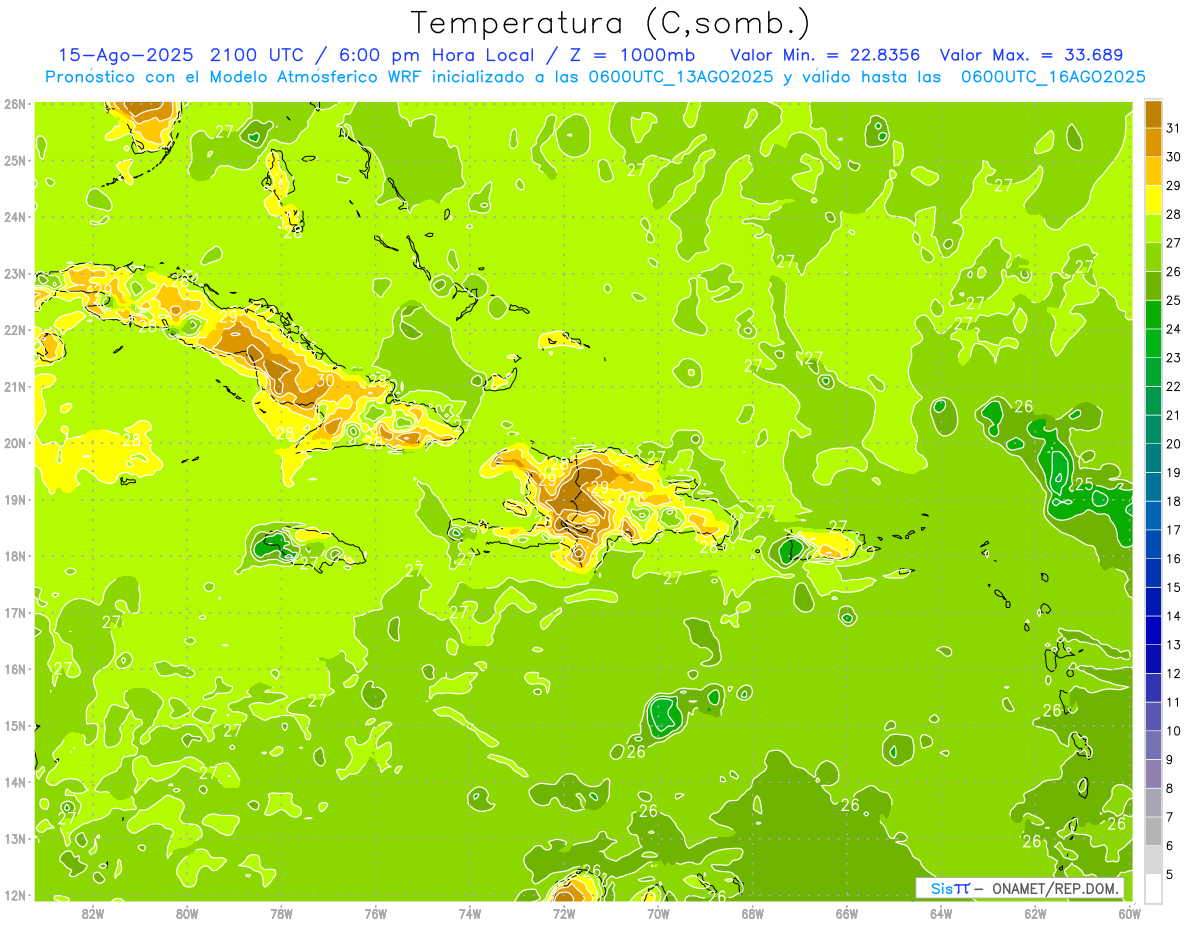This screenshot has width=1200, height=927.
Task: Click the '26N' latitude axis label
Action: [x=15, y=104]
